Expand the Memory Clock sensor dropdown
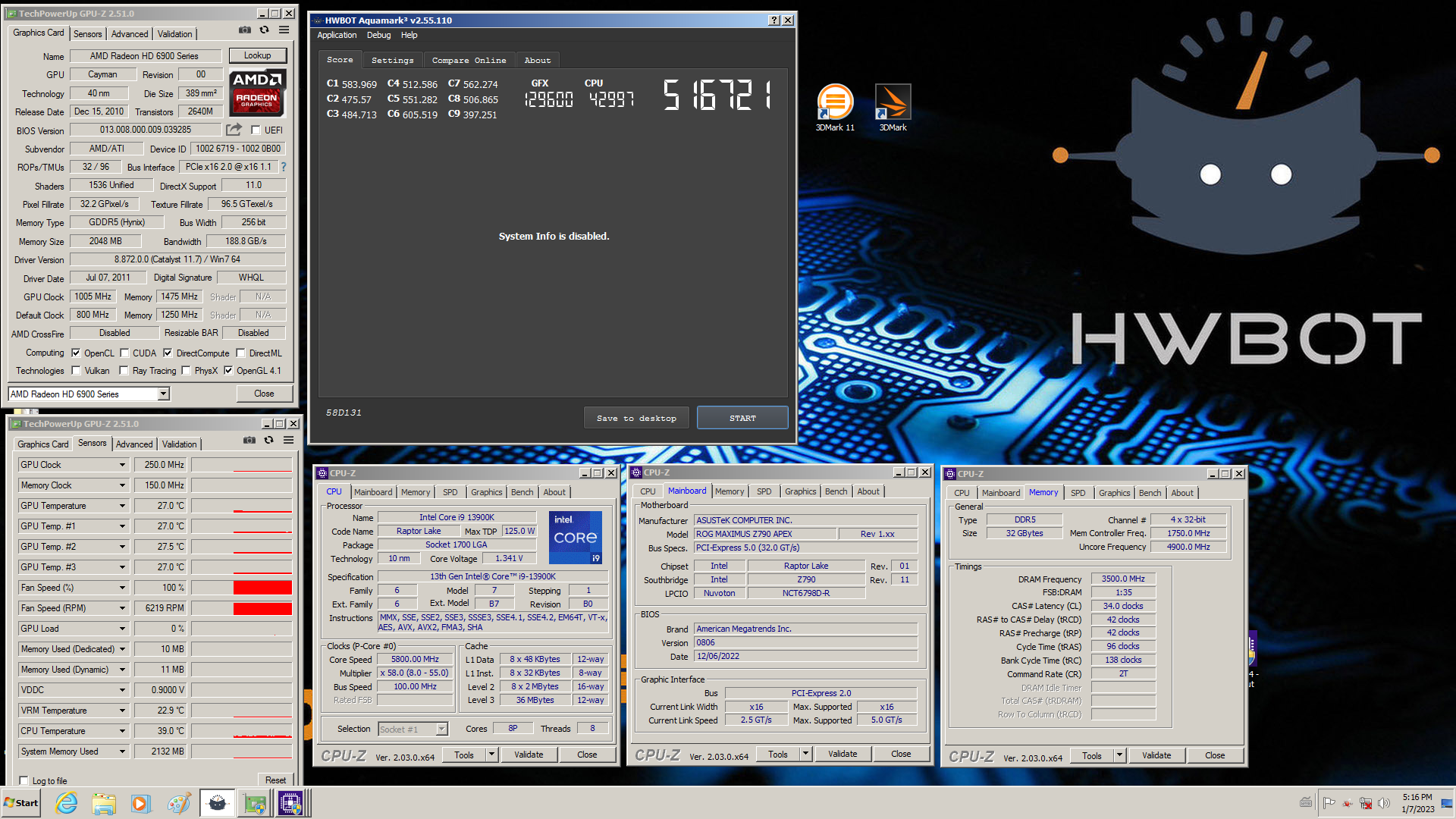The height and width of the screenshot is (819, 1456). coord(122,485)
